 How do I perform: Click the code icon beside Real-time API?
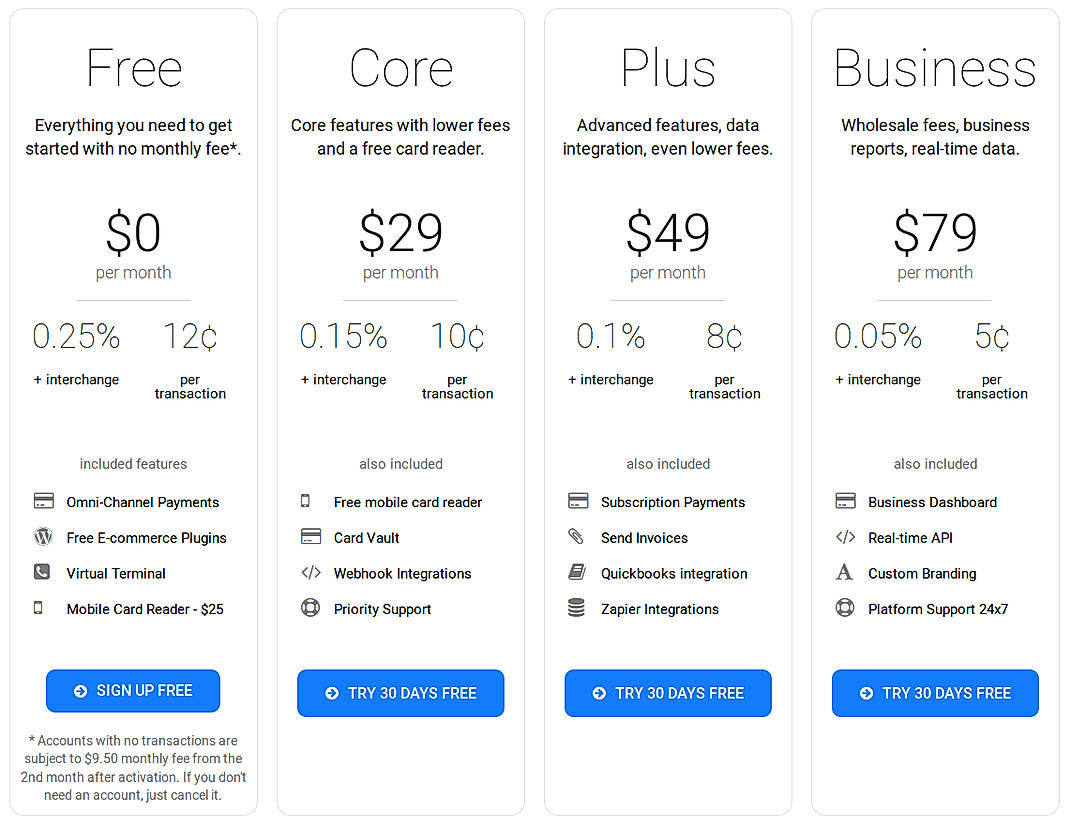click(x=845, y=537)
